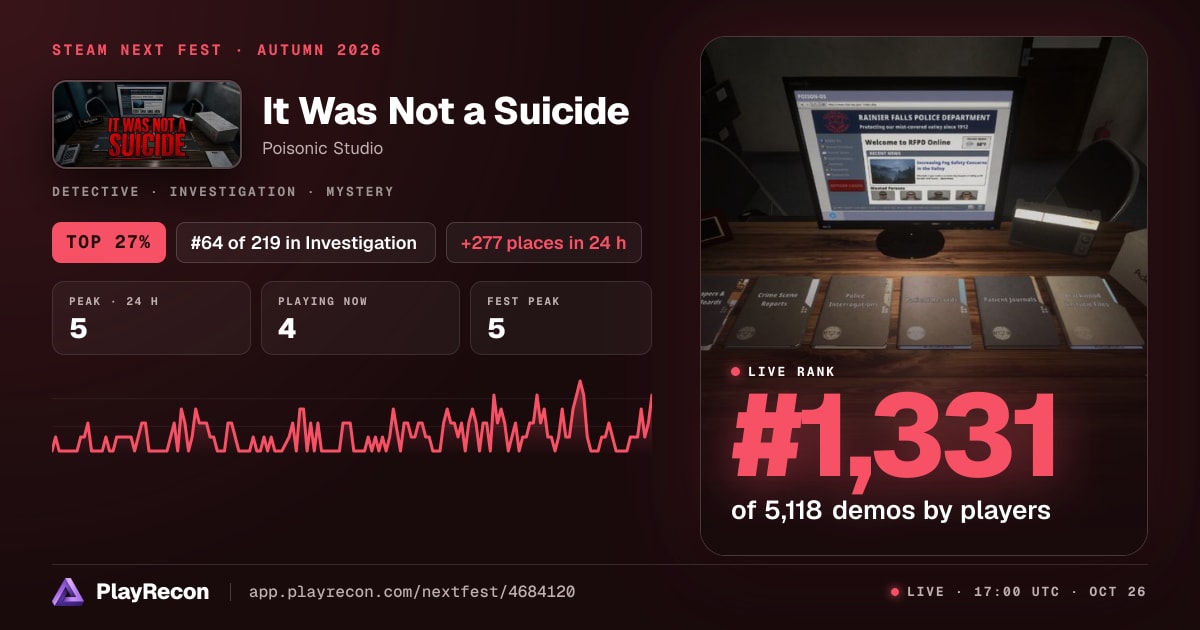Click the Steam Next Fest Autumn 2026 header

coord(217,50)
